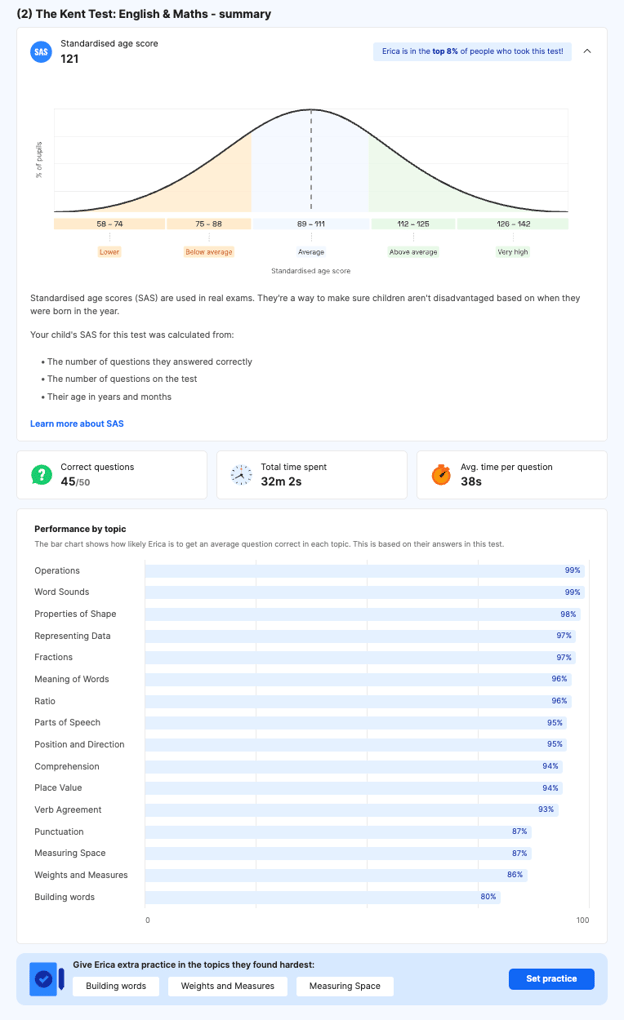
Task: Click the Operations 99% bar
Action: click(x=364, y=570)
